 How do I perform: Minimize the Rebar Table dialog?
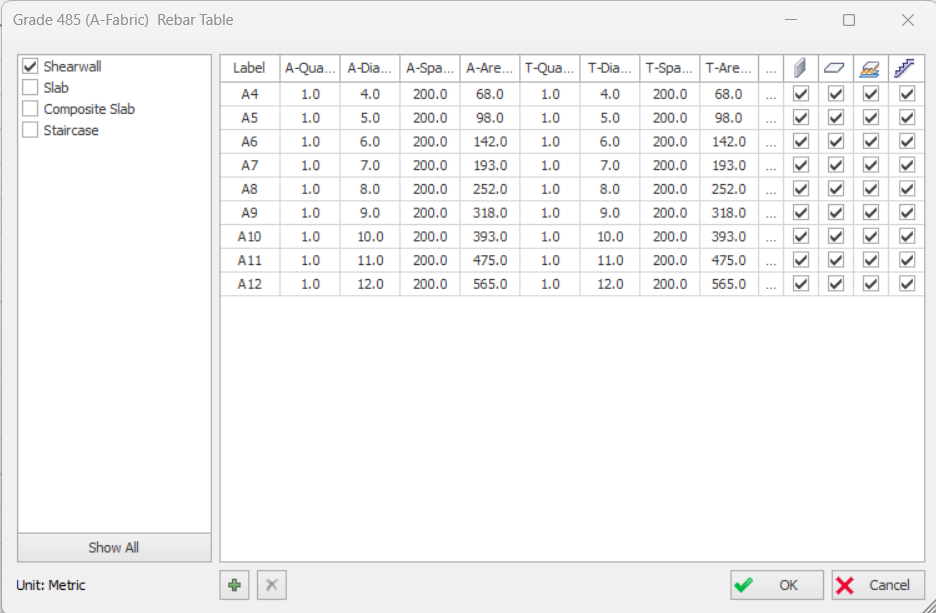(x=791, y=20)
